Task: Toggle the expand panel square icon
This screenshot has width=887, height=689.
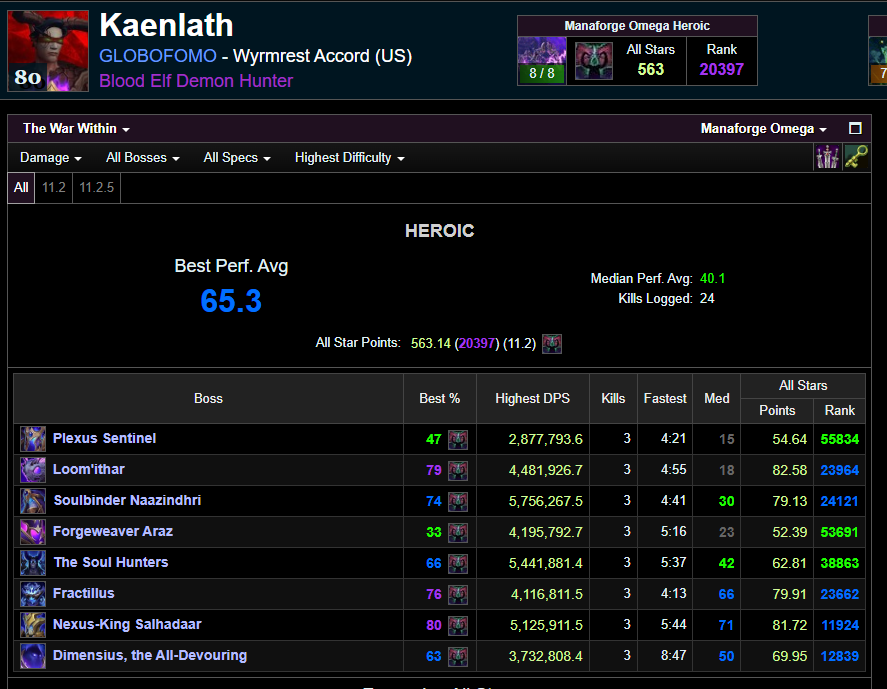Action: 855,128
